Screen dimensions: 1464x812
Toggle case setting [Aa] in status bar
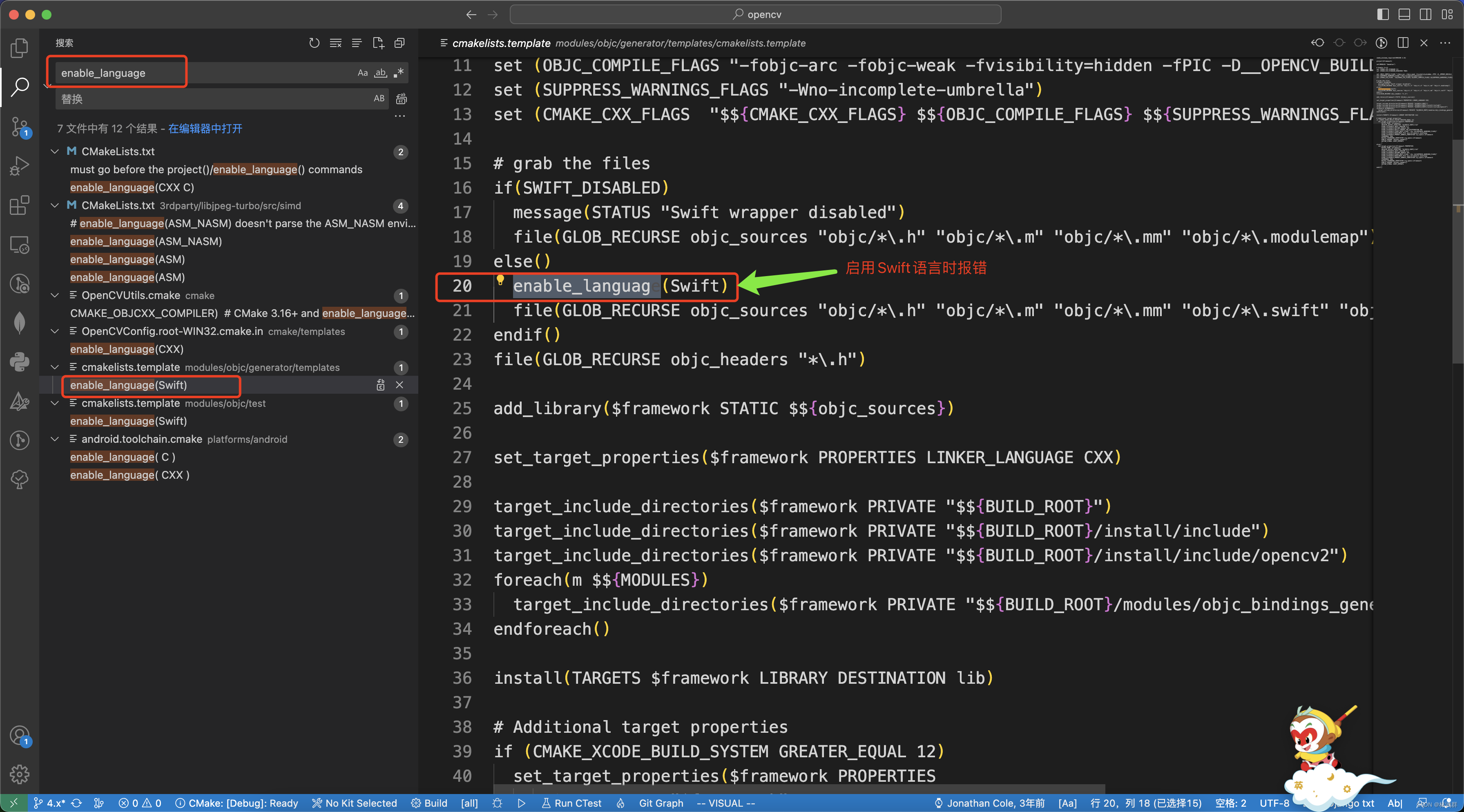click(x=1067, y=803)
